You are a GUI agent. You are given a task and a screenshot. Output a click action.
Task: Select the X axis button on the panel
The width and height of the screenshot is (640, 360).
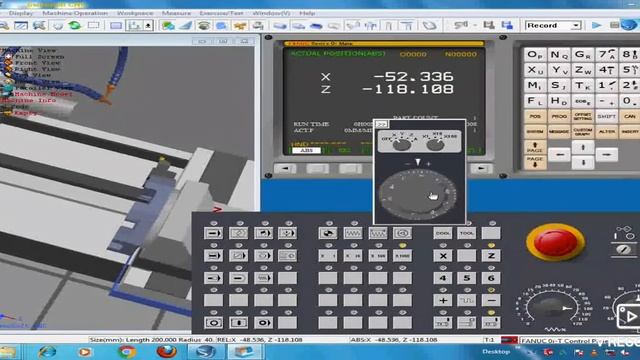coord(442,256)
